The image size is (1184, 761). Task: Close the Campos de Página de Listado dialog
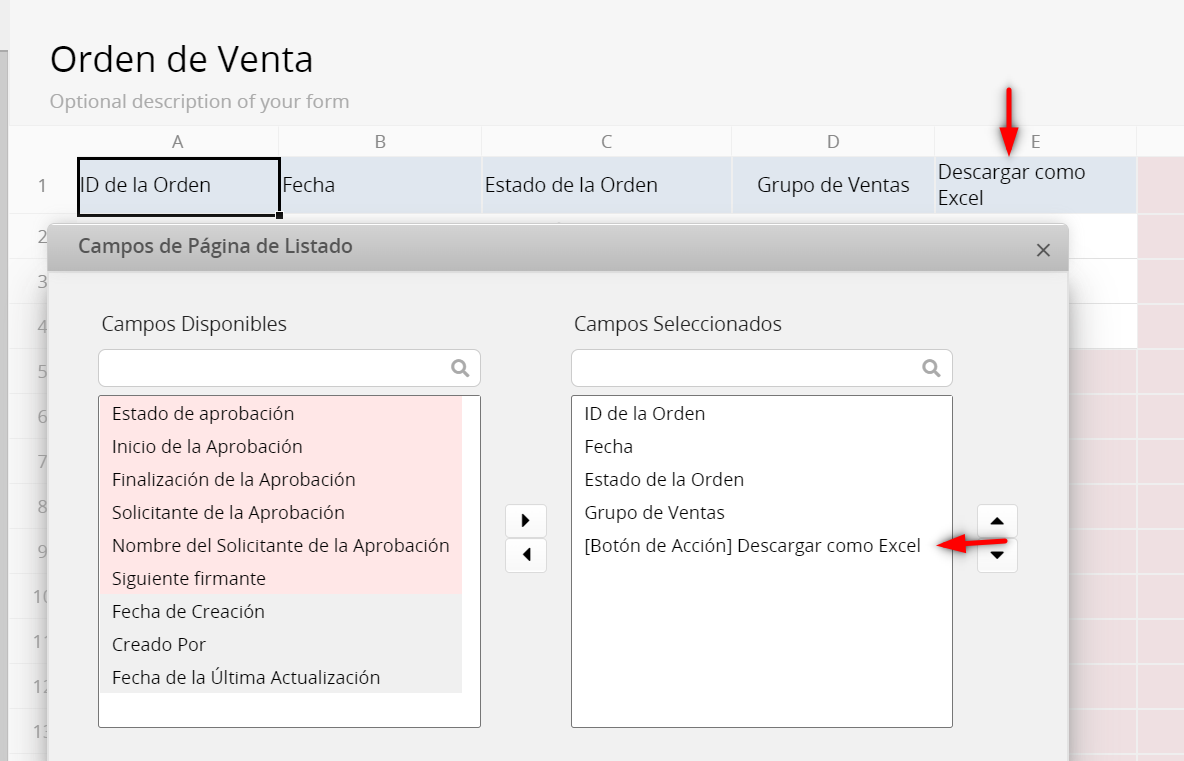tap(1043, 250)
